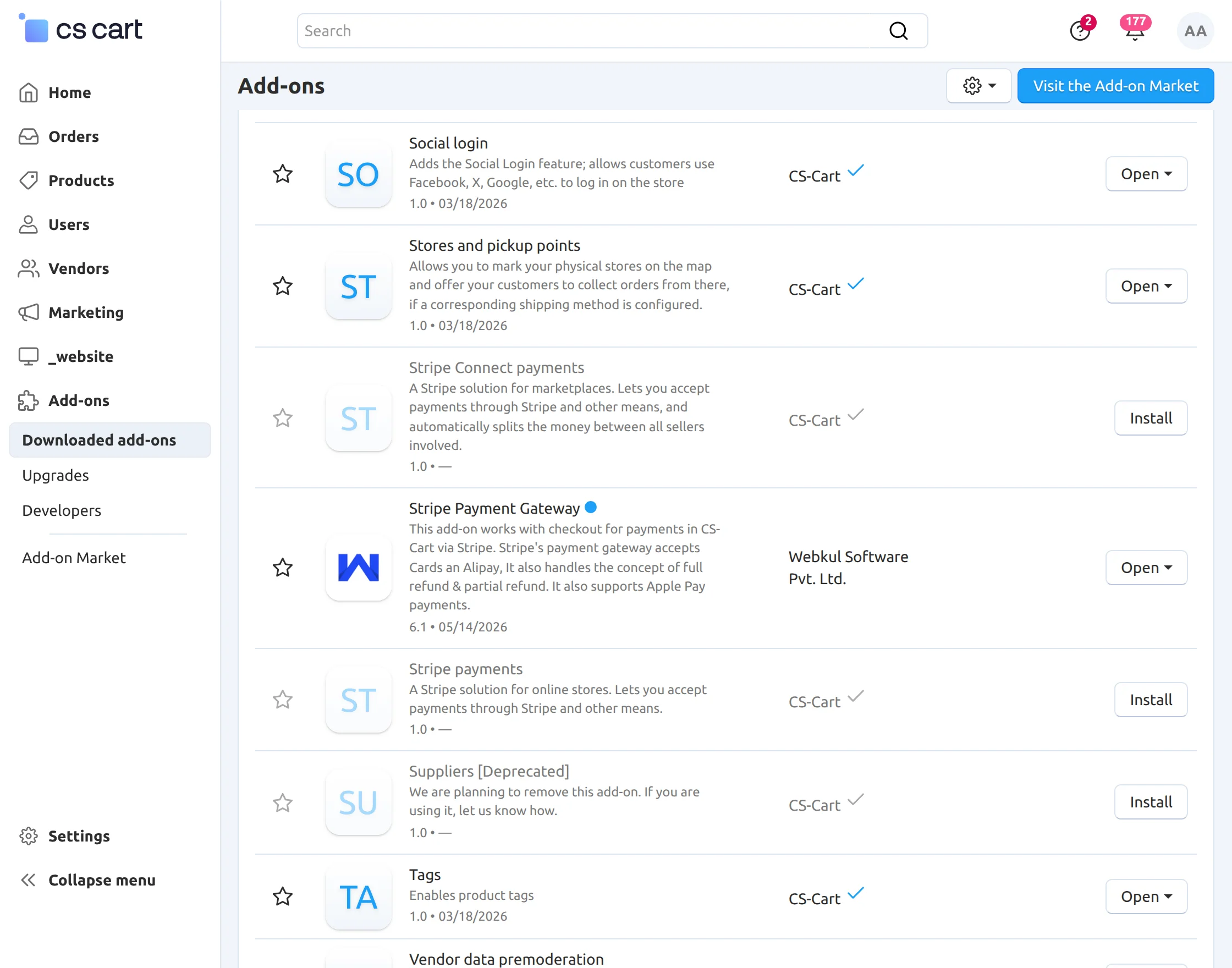The image size is (1232, 968).
Task: Go to Home in the sidebar
Action: (70, 92)
